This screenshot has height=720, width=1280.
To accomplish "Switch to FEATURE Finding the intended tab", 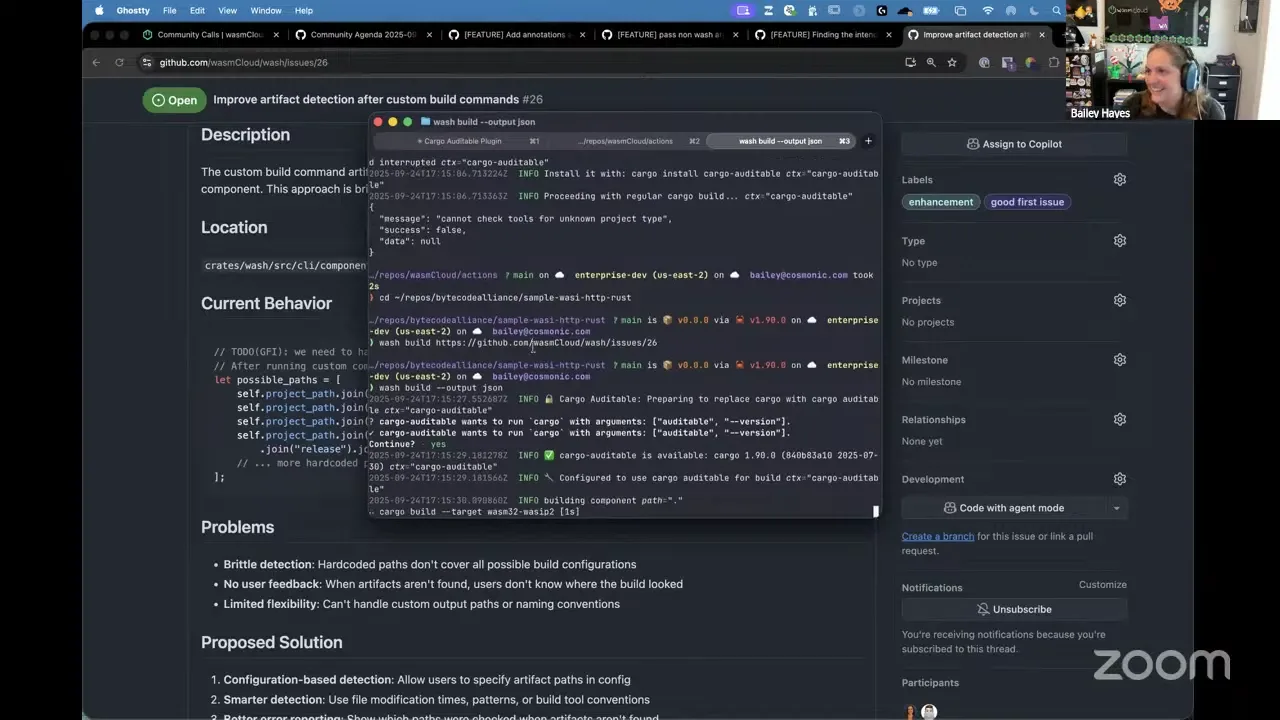I will [822, 35].
